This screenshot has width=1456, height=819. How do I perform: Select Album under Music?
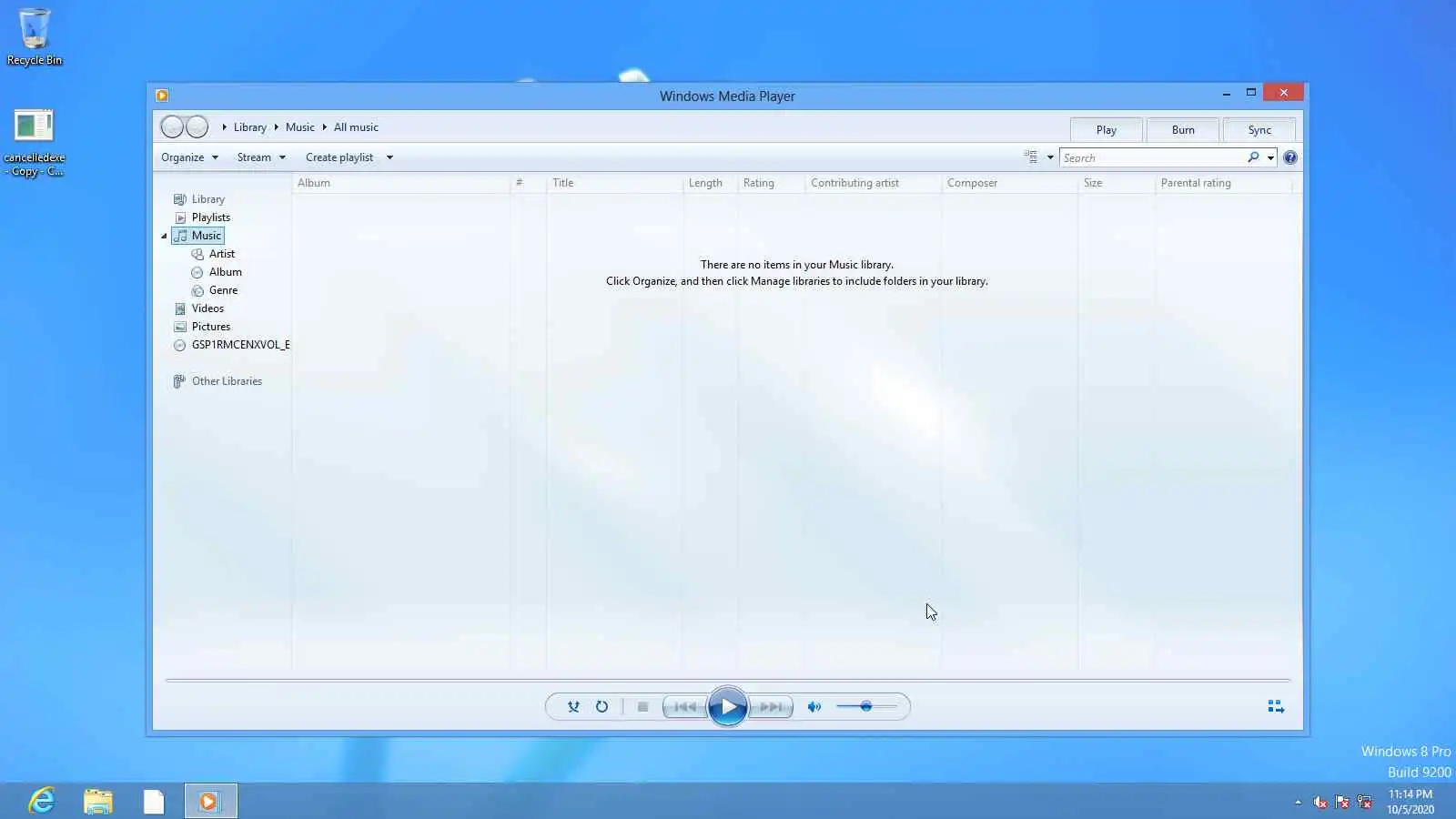point(225,272)
